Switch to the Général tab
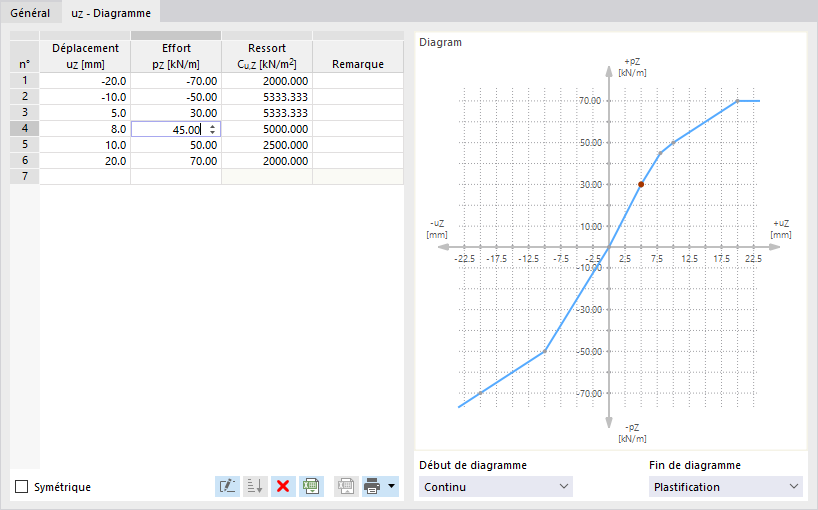Image resolution: width=818 pixels, height=510 pixels. (30, 13)
